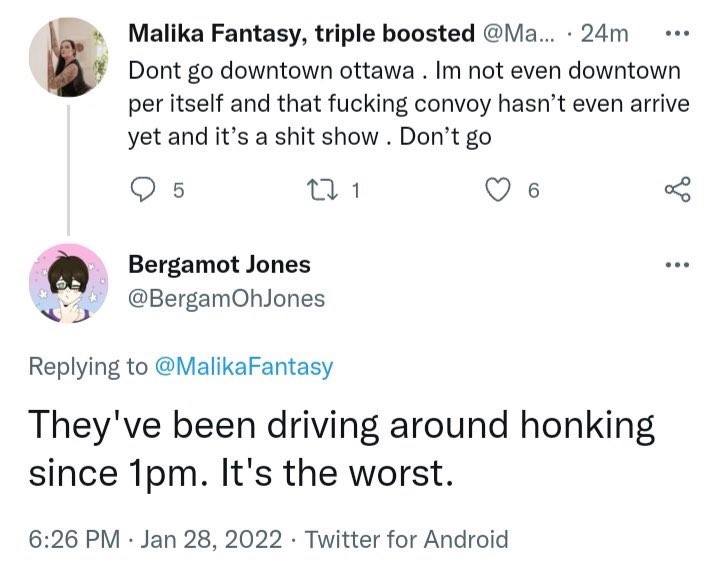Click the Malika Fantasy display name
The image size is (717, 574).
[302, 33]
